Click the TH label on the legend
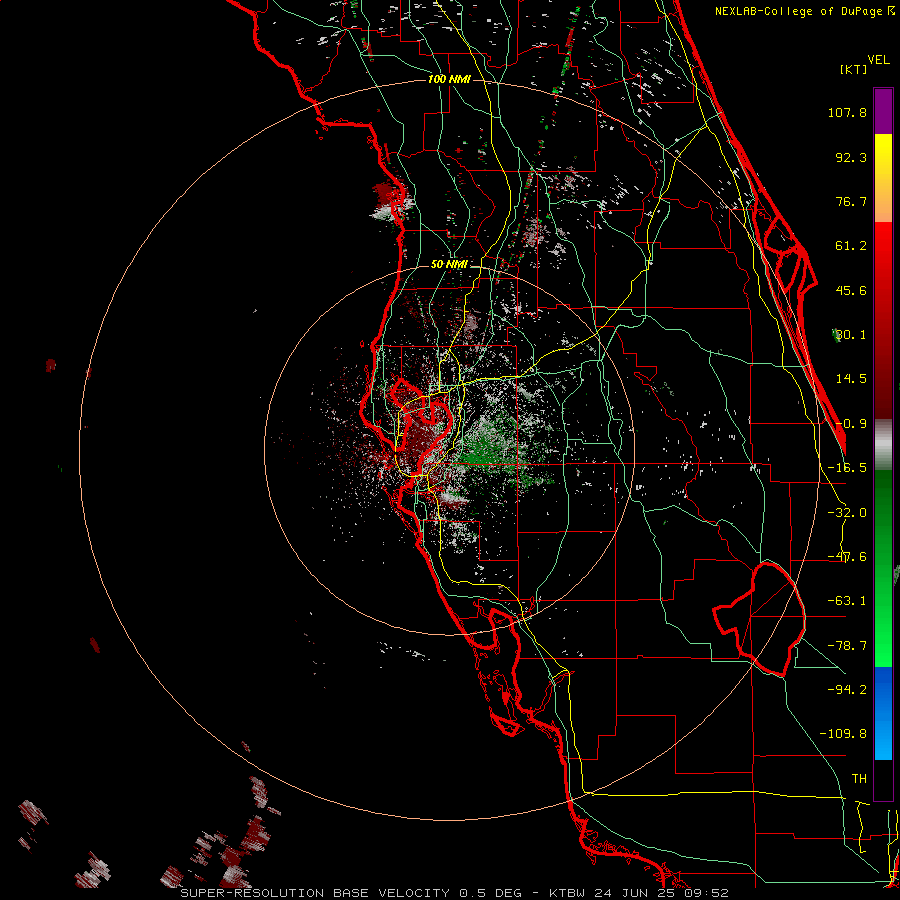 point(859,779)
